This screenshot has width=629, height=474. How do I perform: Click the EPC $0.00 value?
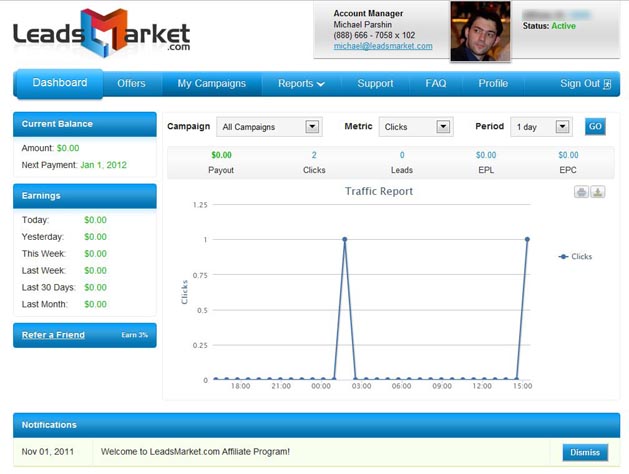coord(568,155)
